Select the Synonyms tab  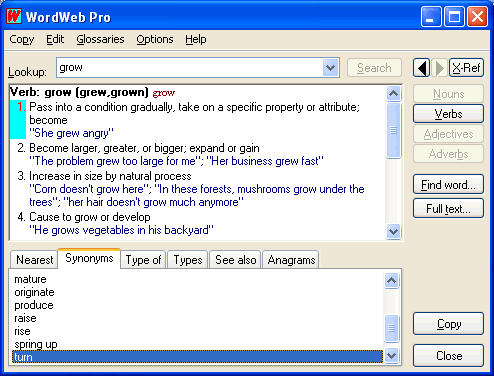(x=89, y=258)
